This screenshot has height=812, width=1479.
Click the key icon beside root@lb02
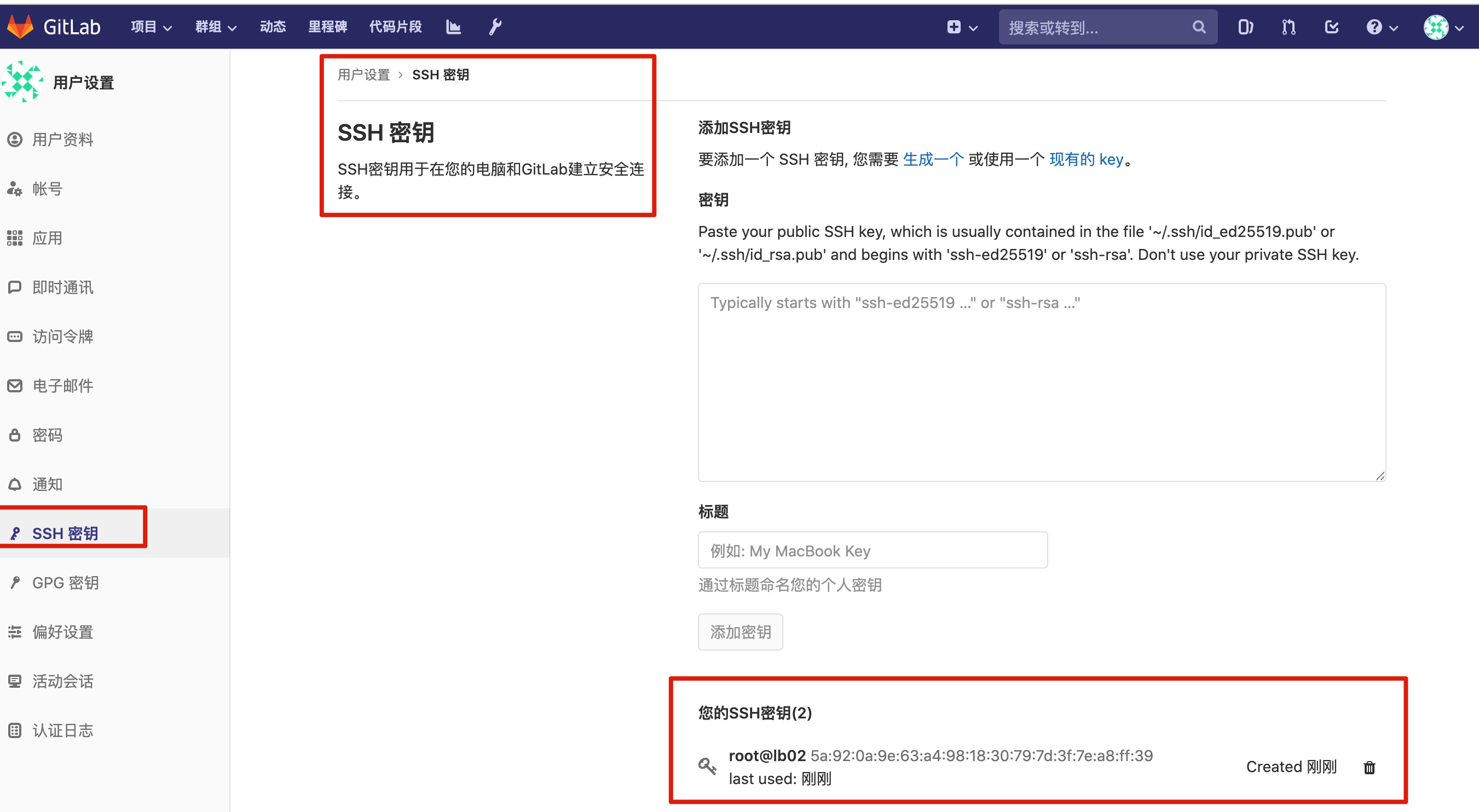point(707,766)
